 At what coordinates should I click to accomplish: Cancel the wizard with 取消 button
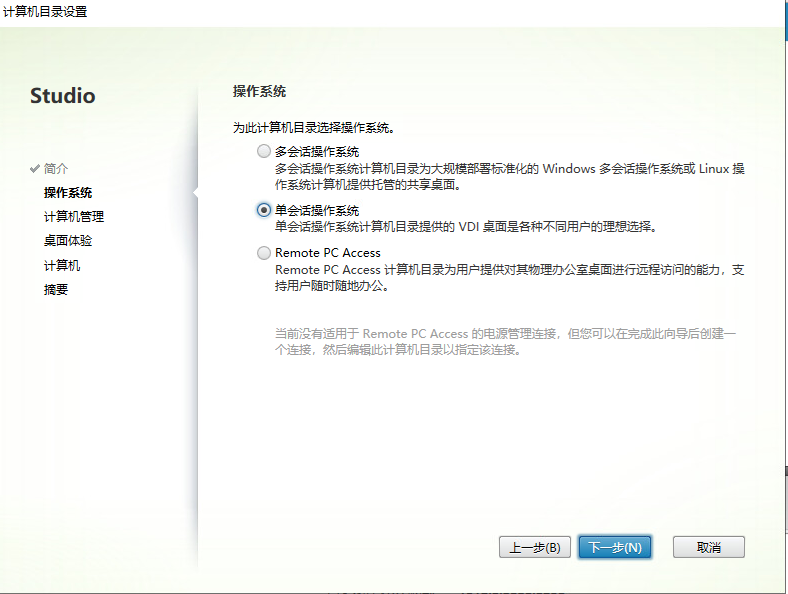pos(708,548)
